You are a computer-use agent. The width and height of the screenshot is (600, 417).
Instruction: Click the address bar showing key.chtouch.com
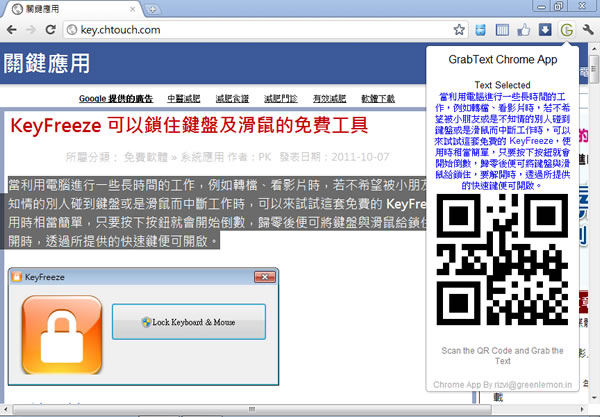click(x=250, y=30)
